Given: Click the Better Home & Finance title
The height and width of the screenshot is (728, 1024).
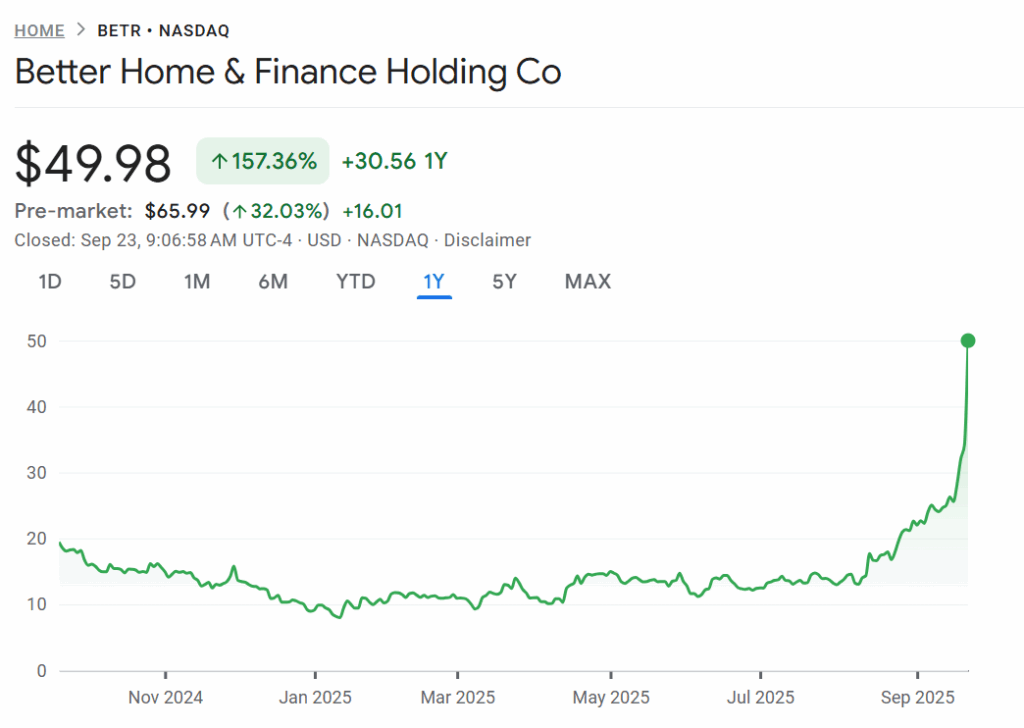Looking at the screenshot, I should tap(288, 72).
